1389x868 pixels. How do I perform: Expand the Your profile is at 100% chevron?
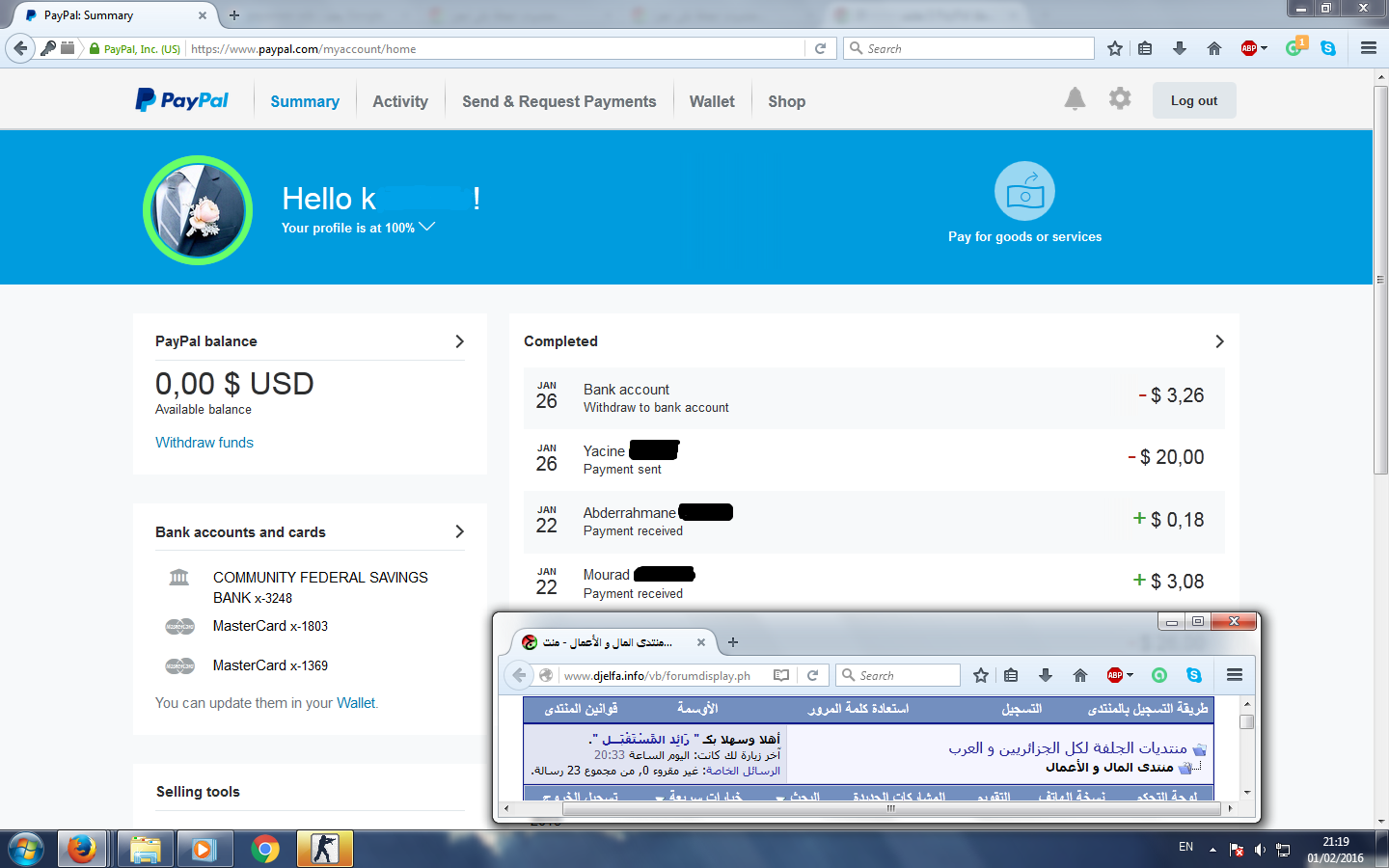[427, 227]
